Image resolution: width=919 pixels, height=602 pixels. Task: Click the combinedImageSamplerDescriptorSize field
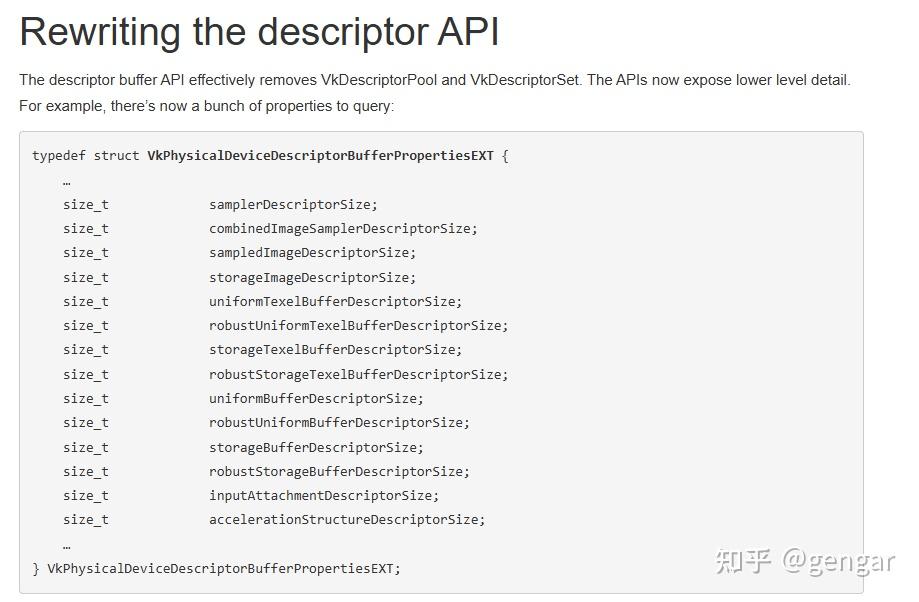[343, 228]
